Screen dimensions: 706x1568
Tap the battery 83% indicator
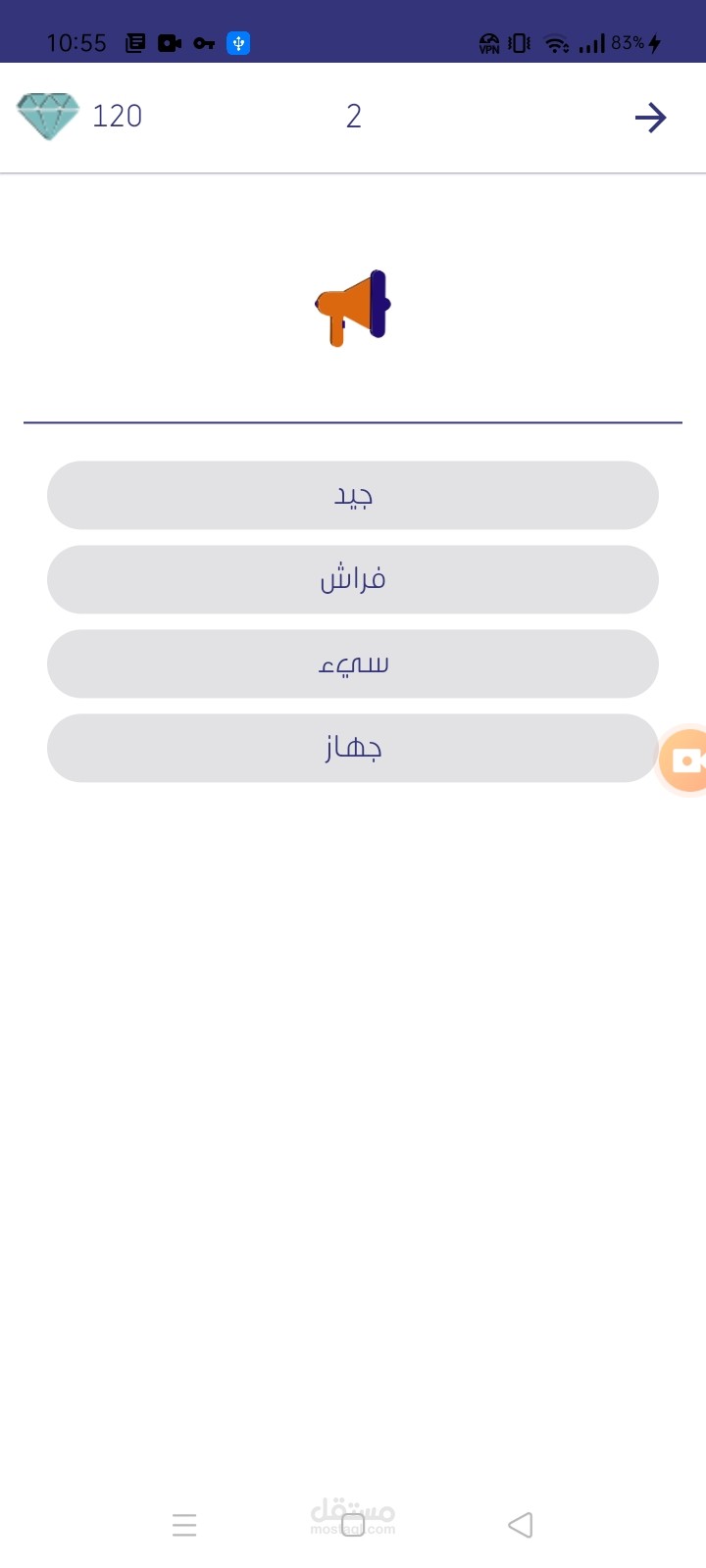click(x=636, y=43)
